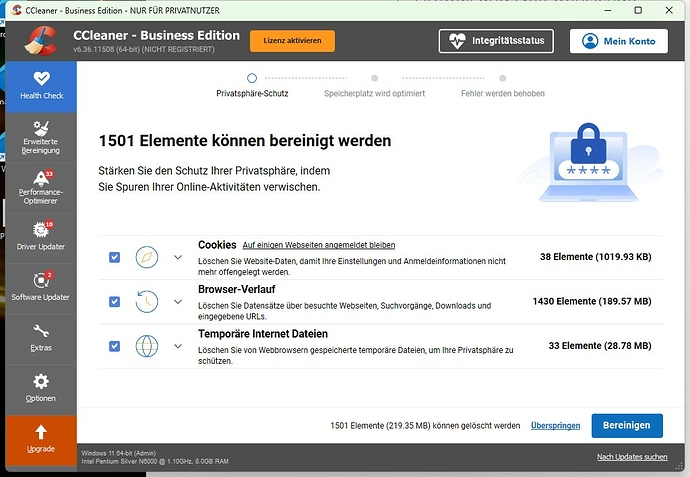690x477 pixels.
Task: Select the Speicherplatz wird optimiert step
Action: [x=374, y=85]
